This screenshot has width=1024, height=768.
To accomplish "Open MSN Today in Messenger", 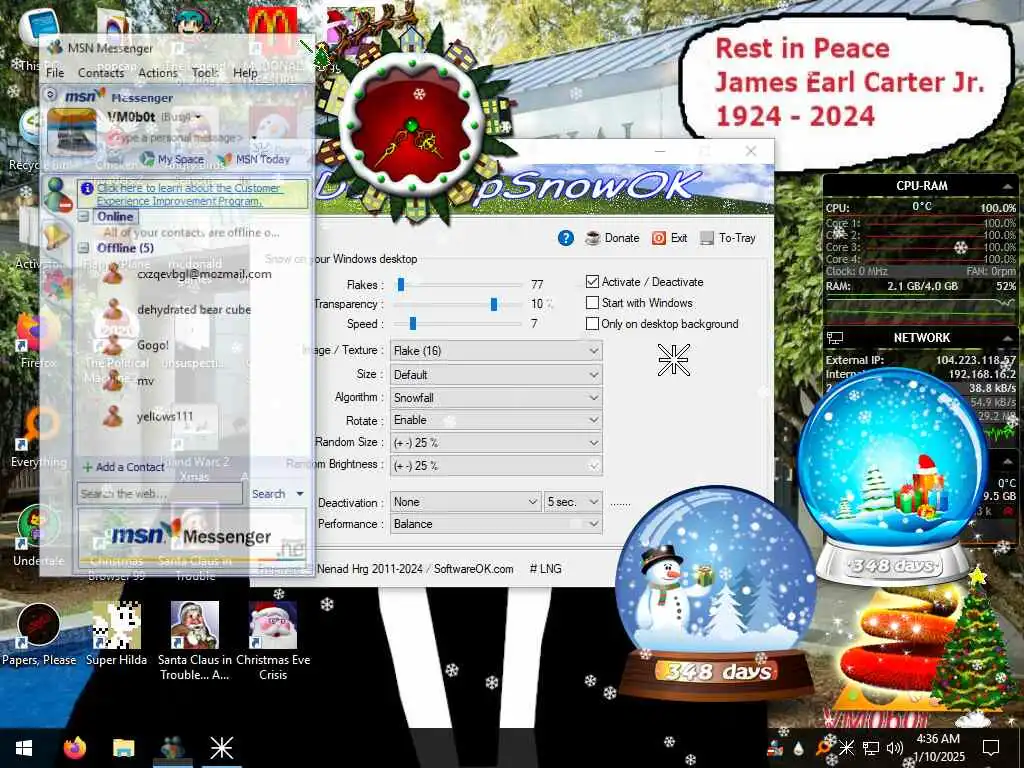I will pyautogui.click(x=254, y=159).
